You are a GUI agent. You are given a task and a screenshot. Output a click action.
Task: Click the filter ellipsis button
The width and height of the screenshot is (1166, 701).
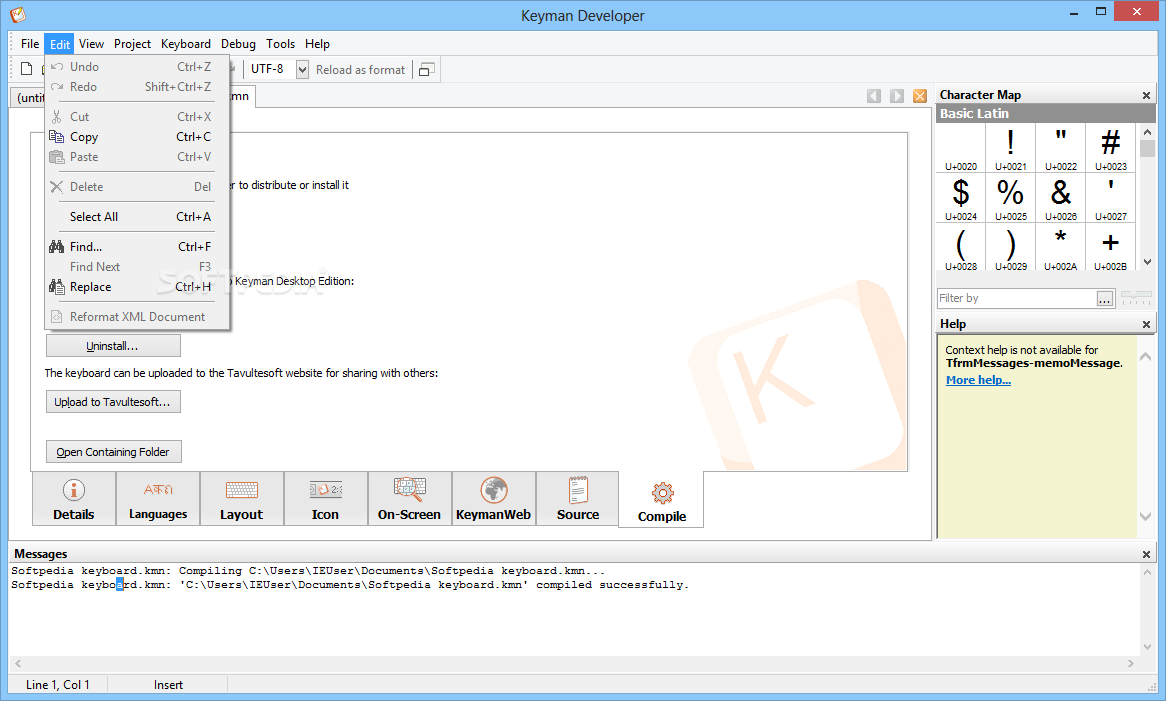pyautogui.click(x=1105, y=298)
